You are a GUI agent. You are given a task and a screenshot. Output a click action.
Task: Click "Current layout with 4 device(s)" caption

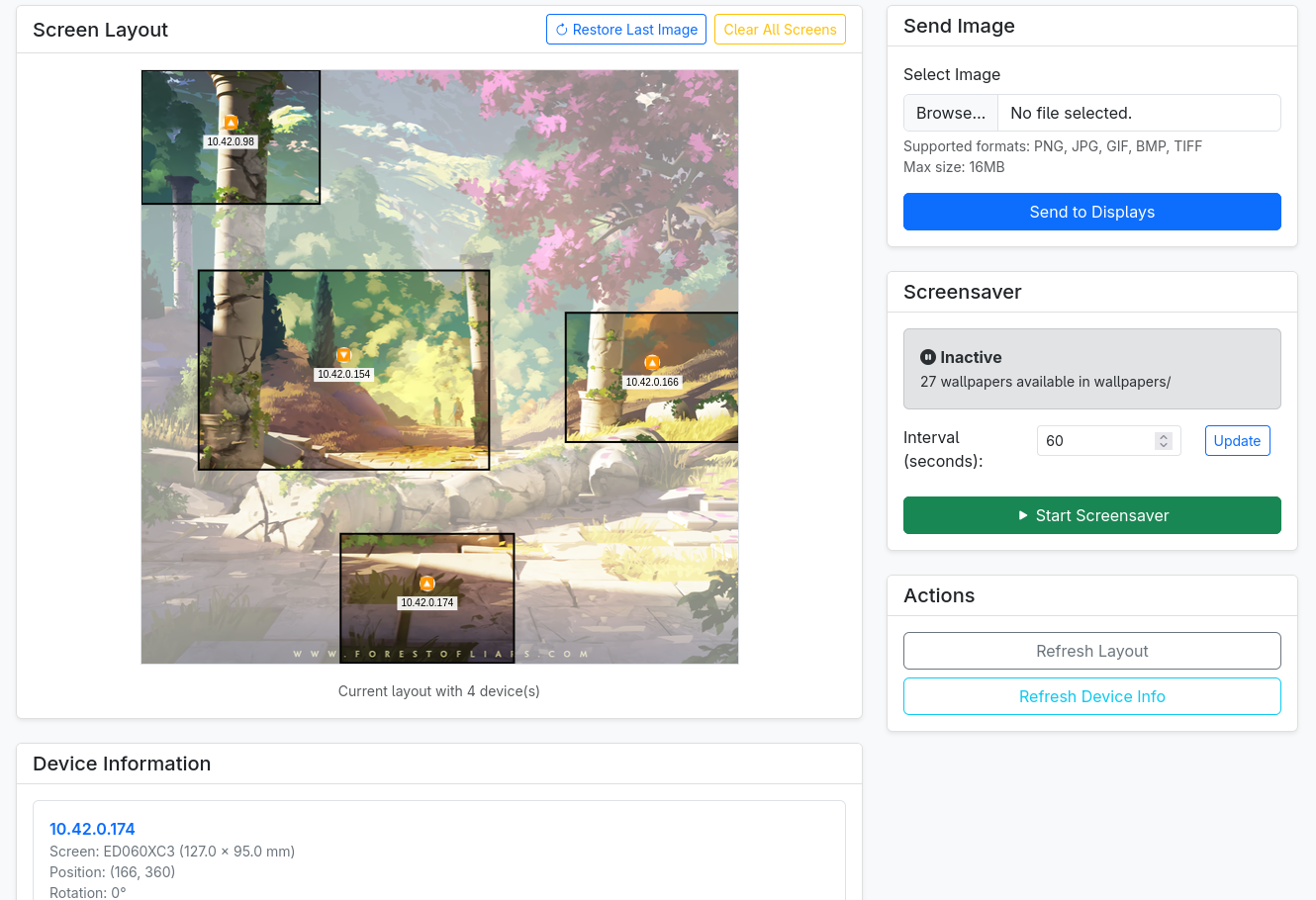pyautogui.click(x=439, y=691)
